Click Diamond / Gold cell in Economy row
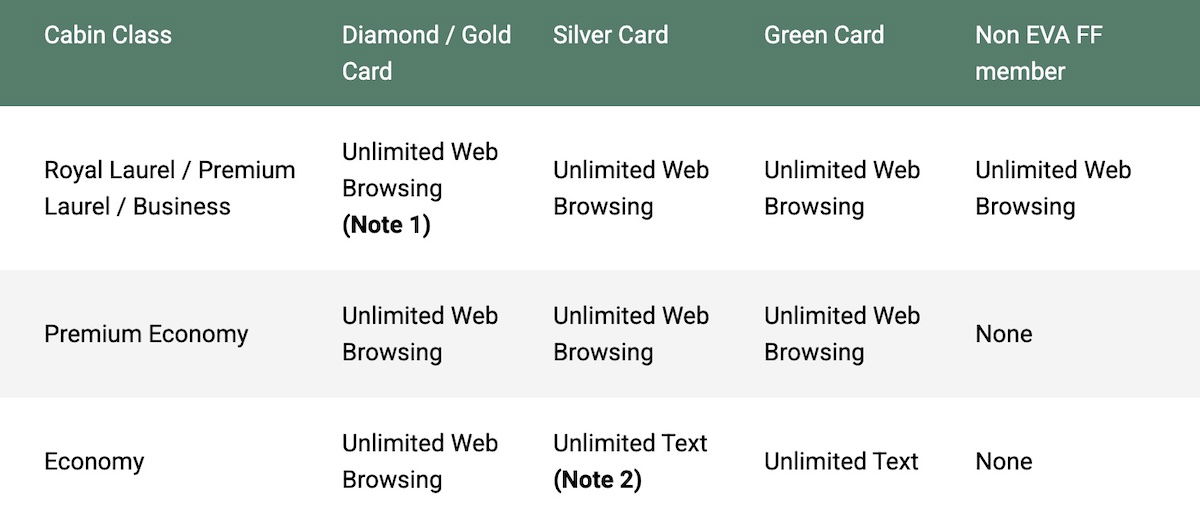Image resolution: width=1200 pixels, height=516 pixels. [x=420, y=461]
